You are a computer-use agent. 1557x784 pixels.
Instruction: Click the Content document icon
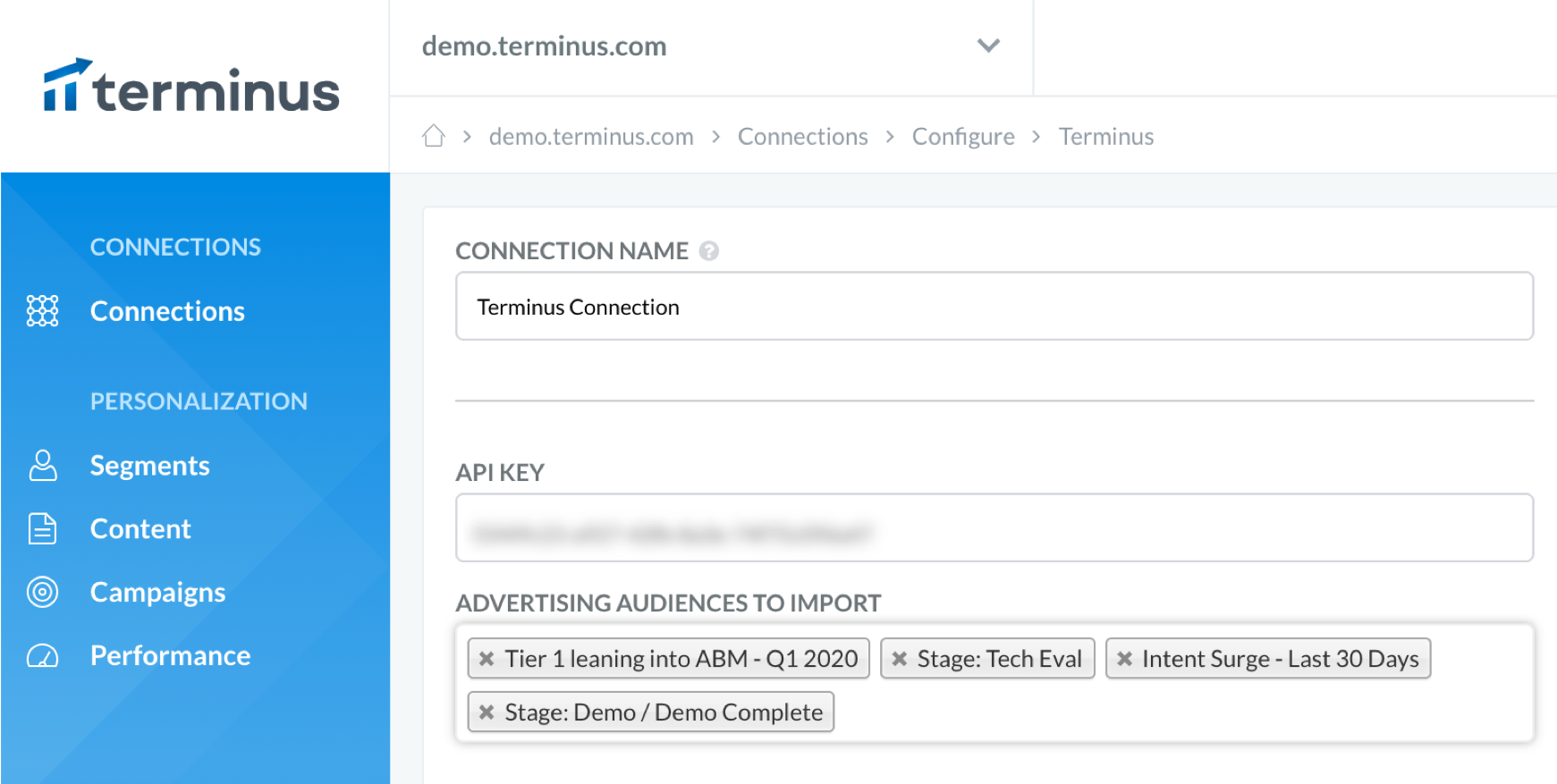42,529
